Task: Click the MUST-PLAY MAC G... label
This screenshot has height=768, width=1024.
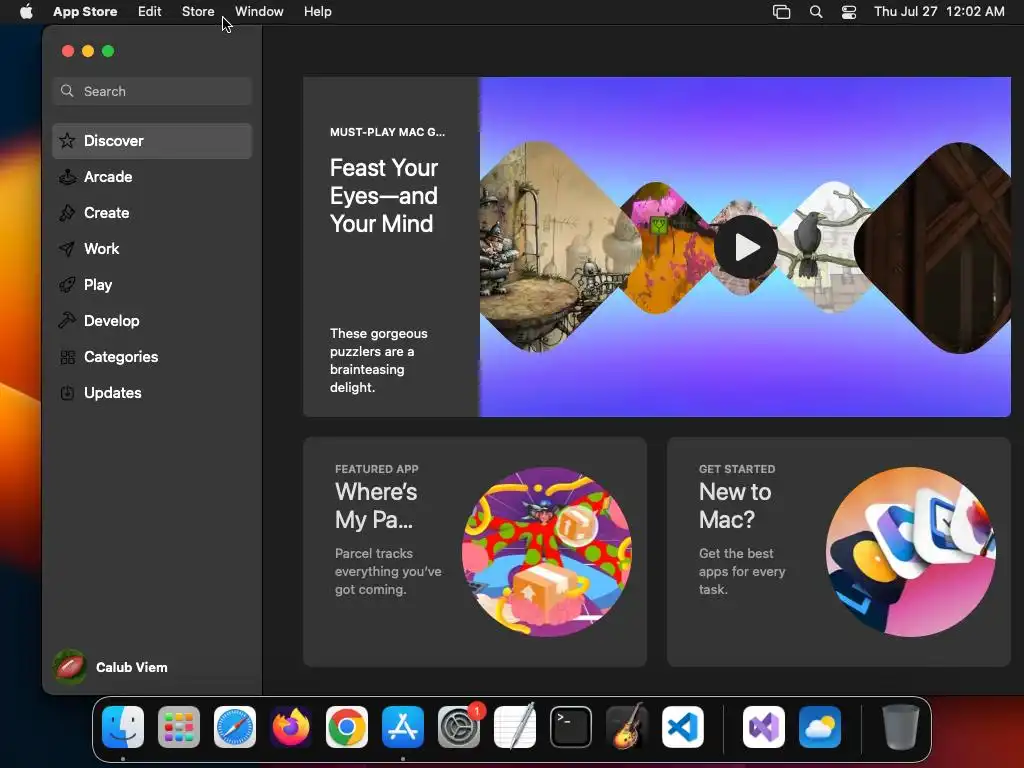Action: 387,132
